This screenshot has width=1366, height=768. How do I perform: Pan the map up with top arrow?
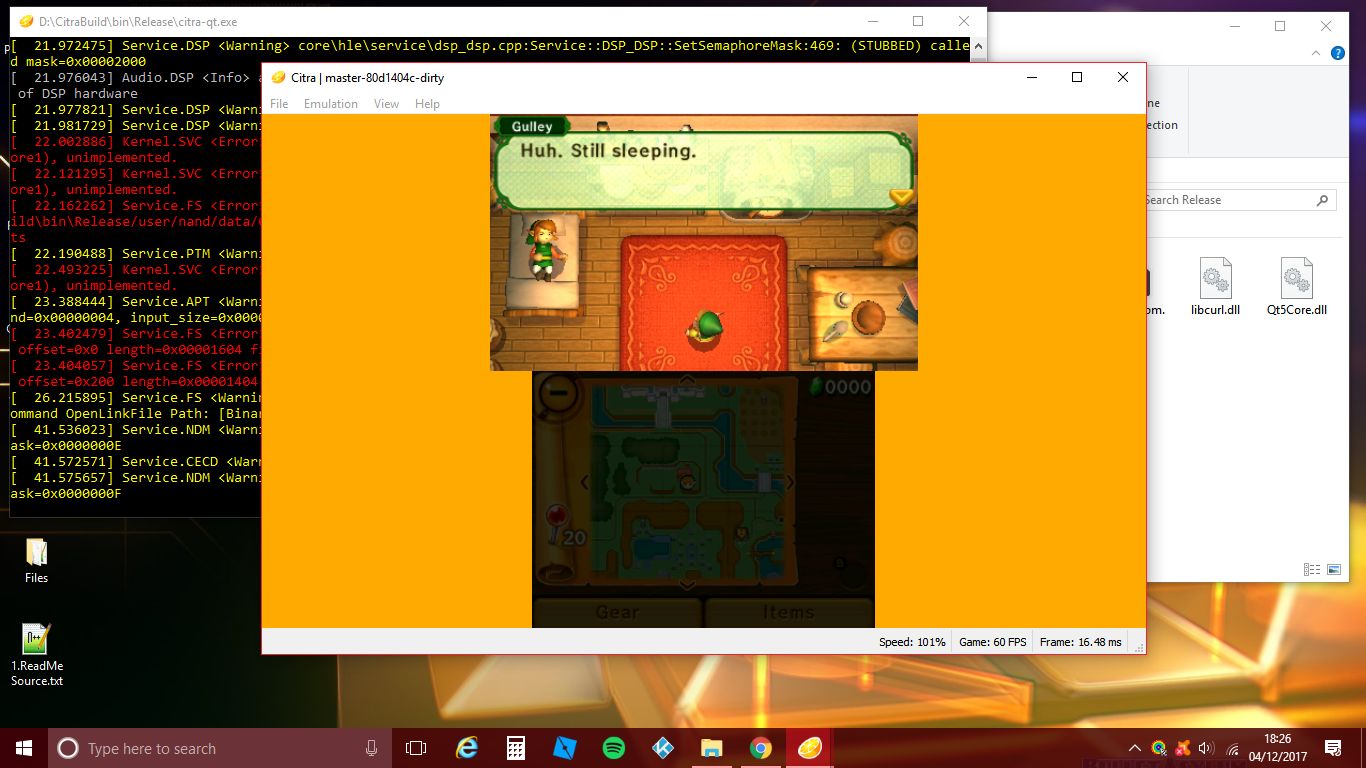tap(687, 380)
